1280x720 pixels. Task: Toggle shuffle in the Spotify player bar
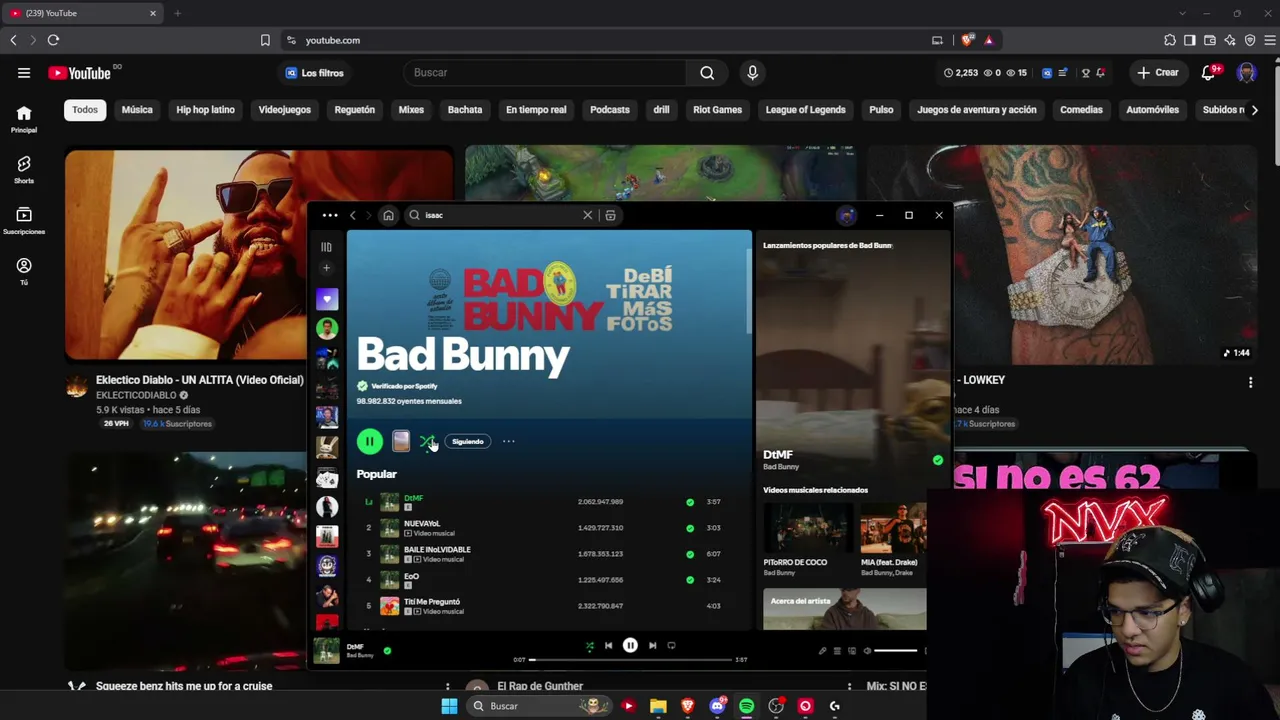[x=590, y=646]
